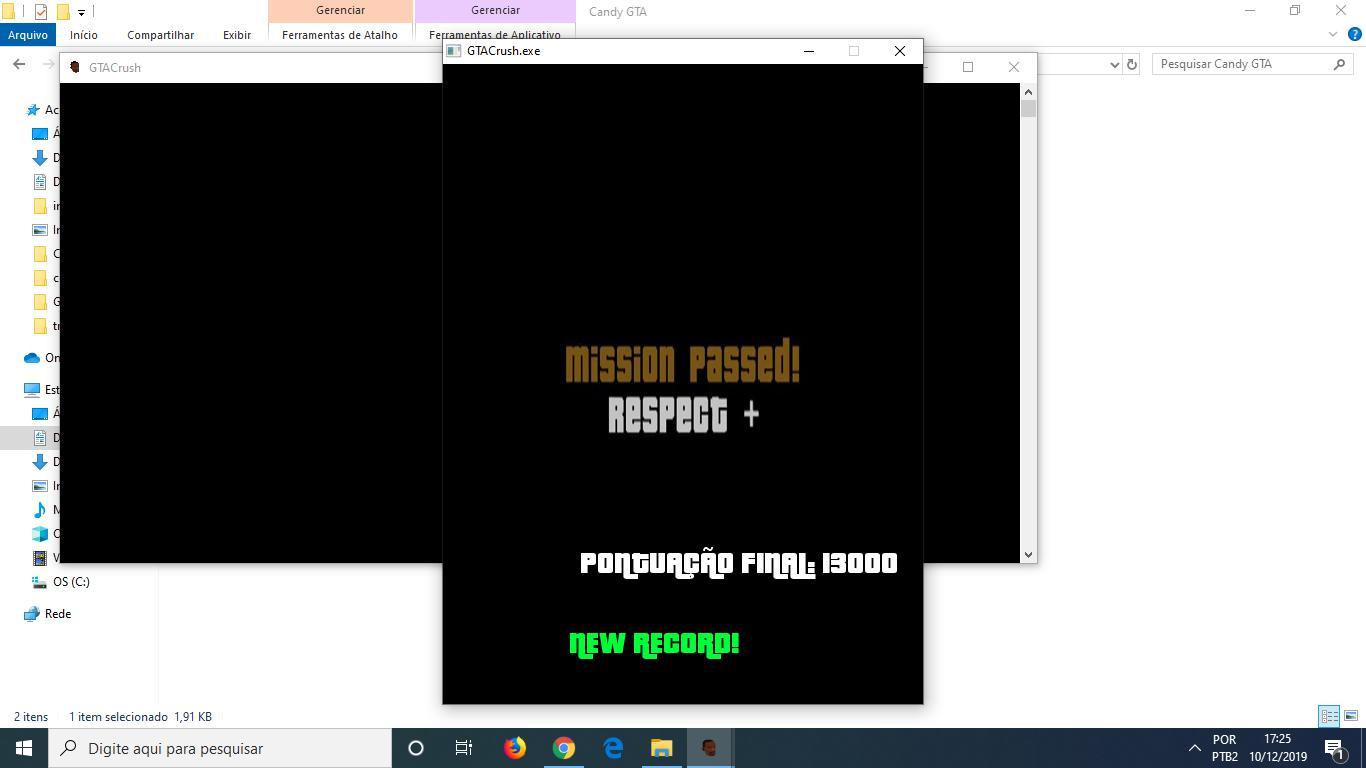Launch Firefox from the taskbar

point(515,748)
